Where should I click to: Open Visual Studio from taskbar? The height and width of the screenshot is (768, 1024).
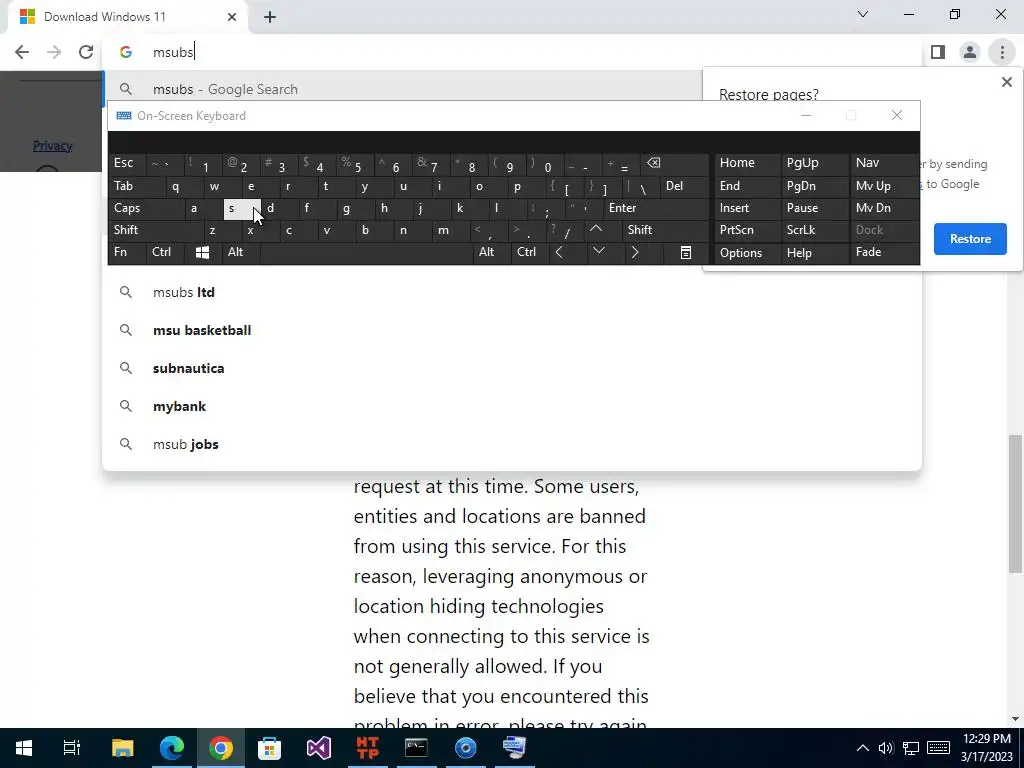pos(319,748)
